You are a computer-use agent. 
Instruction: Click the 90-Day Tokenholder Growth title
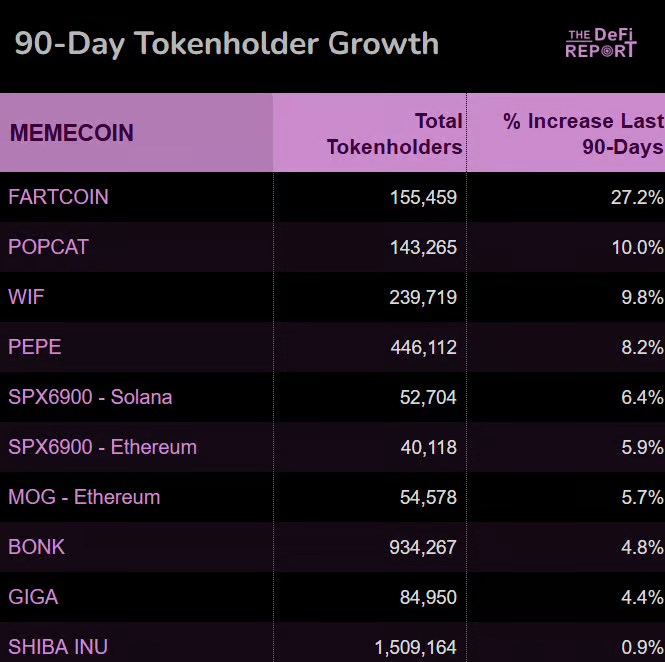point(226,44)
